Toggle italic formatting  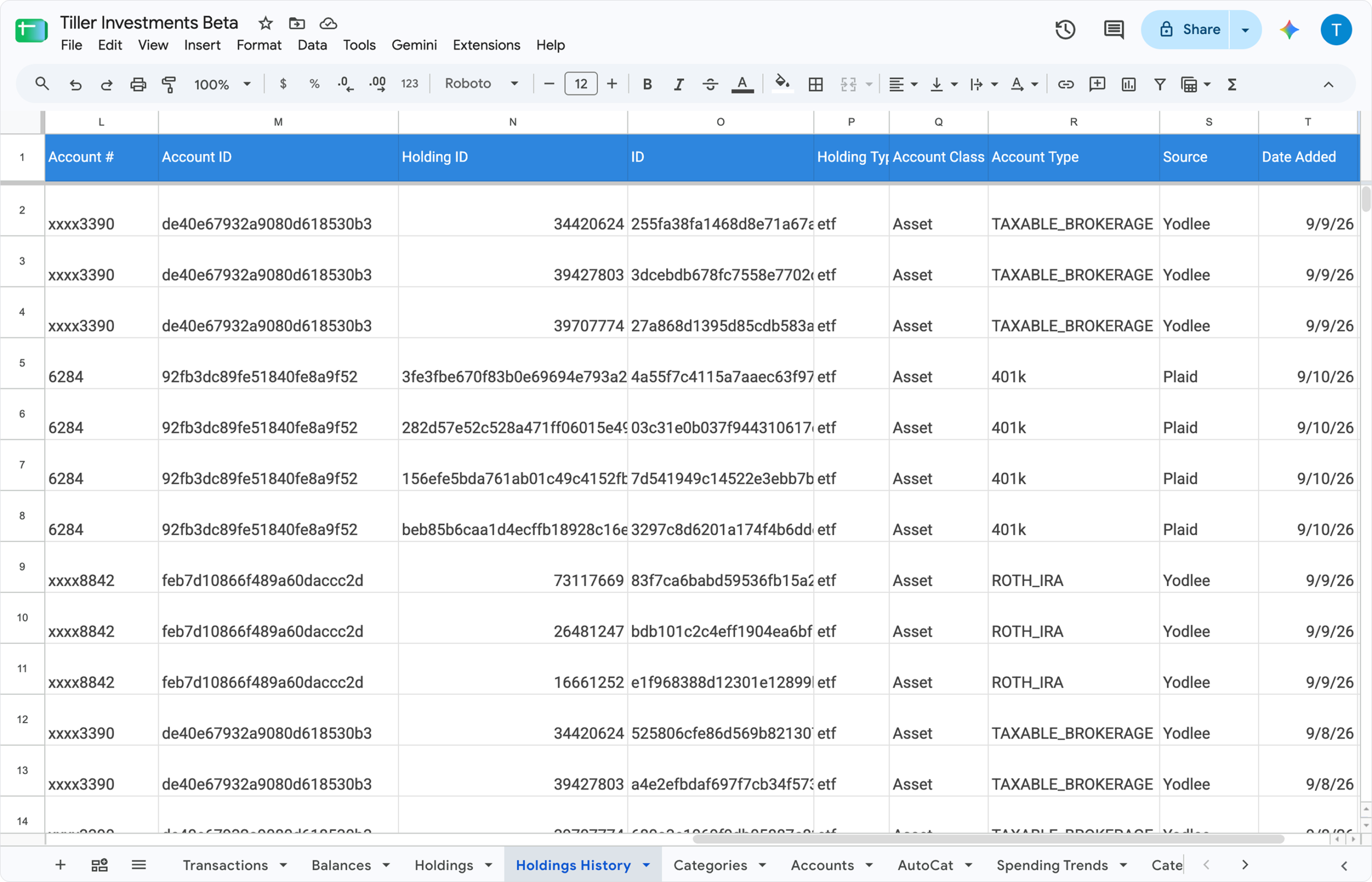click(679, 84)
